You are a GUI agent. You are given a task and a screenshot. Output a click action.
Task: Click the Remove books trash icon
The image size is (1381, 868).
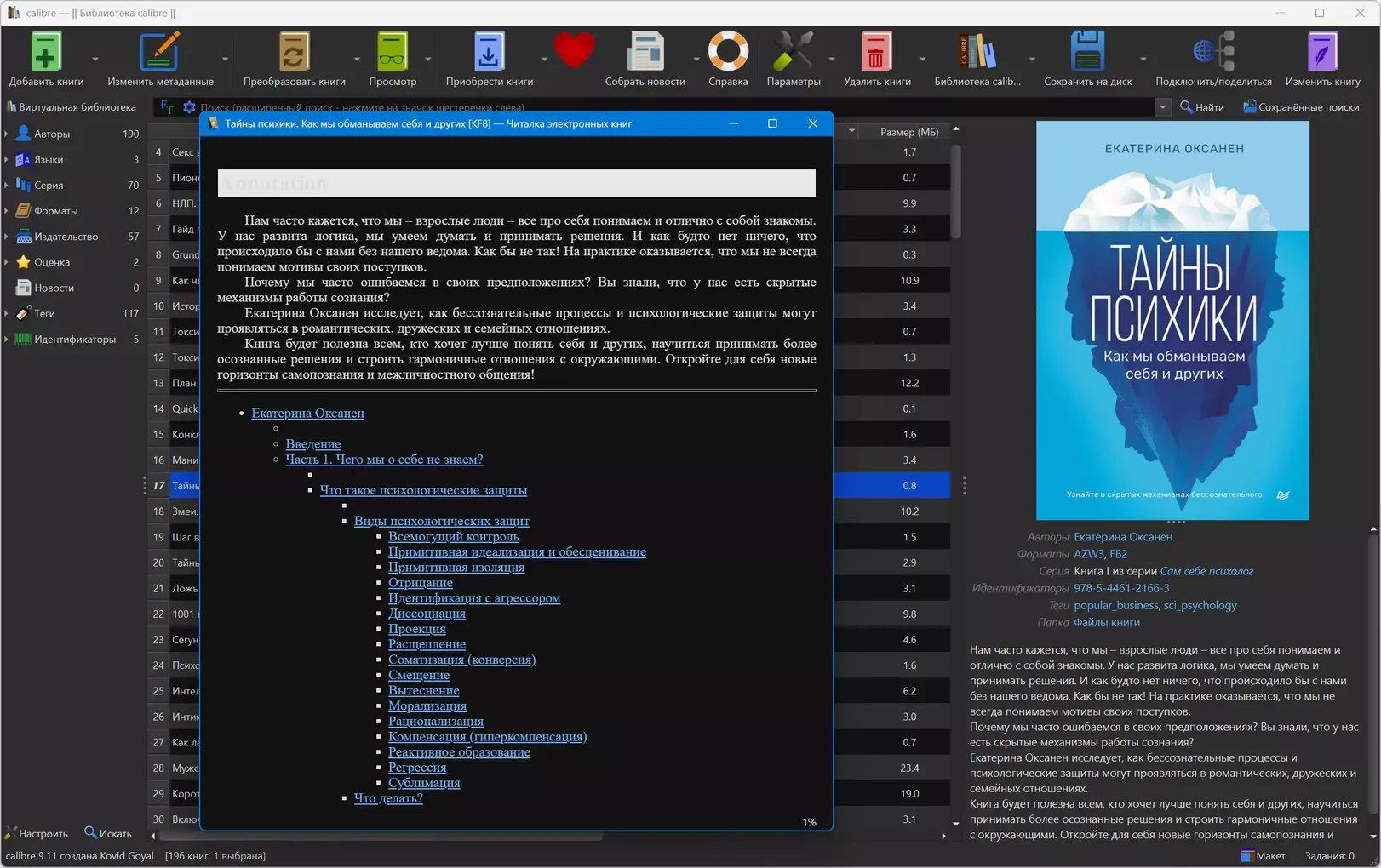[x=876, y=52]
